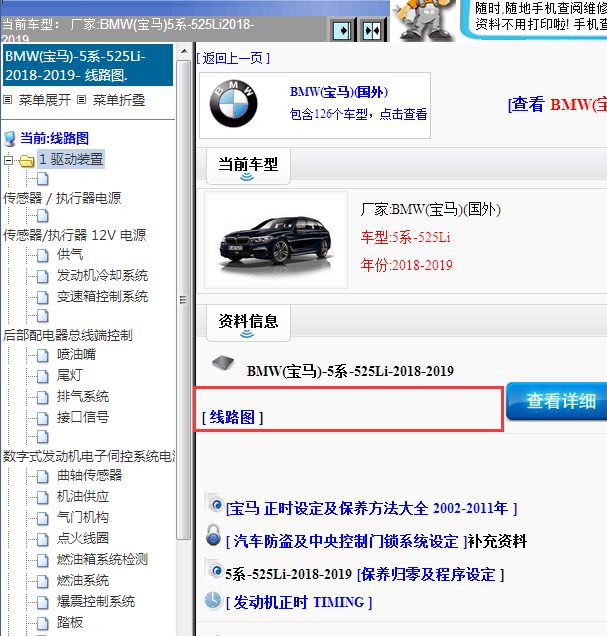Click the page icon next to 尾灯
Viewport: 607px width, 636px height.
click(43, 376)
